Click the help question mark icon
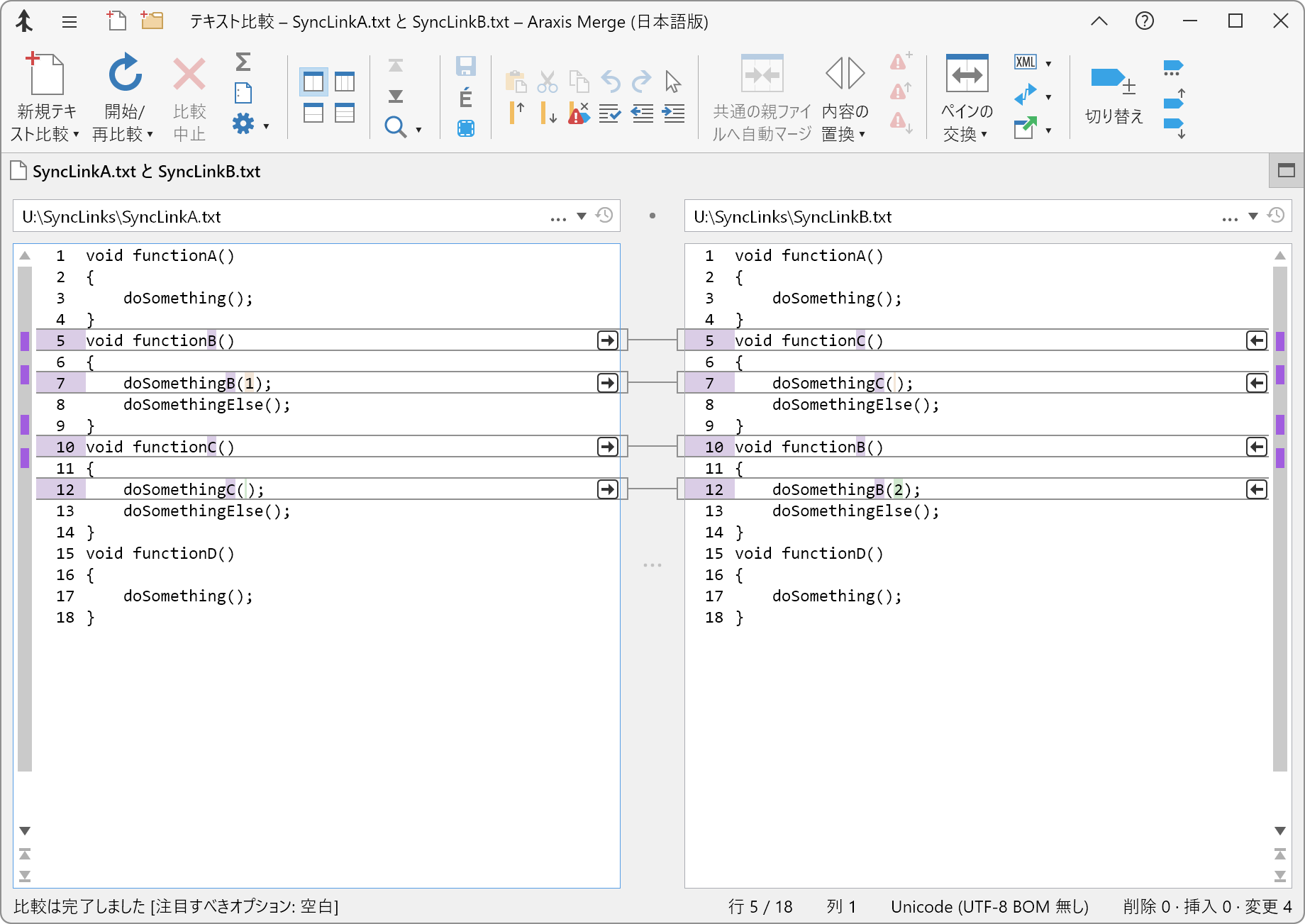1305x924 pixels. tap(1144, 21)
